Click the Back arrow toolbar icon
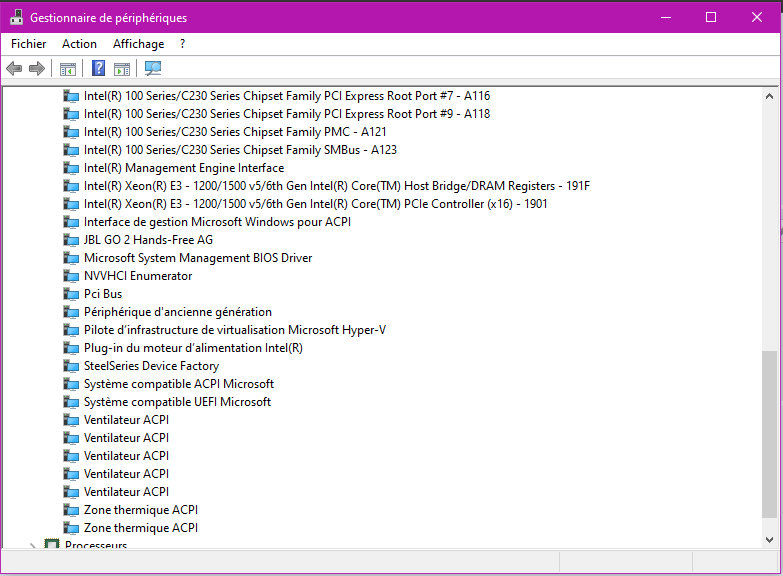Screen dimensions: 783x576 (14, 68)
